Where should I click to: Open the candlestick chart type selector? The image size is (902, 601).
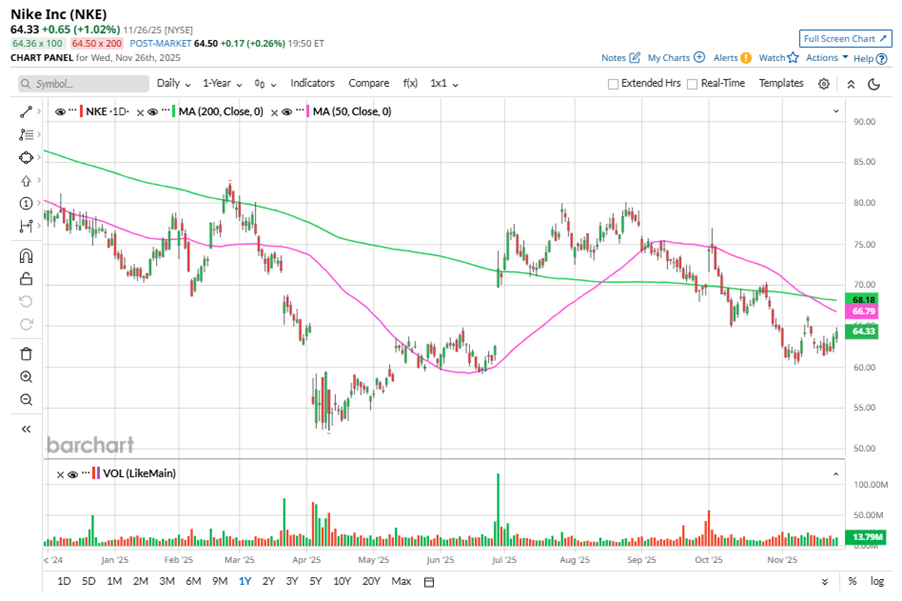[265, 84]
